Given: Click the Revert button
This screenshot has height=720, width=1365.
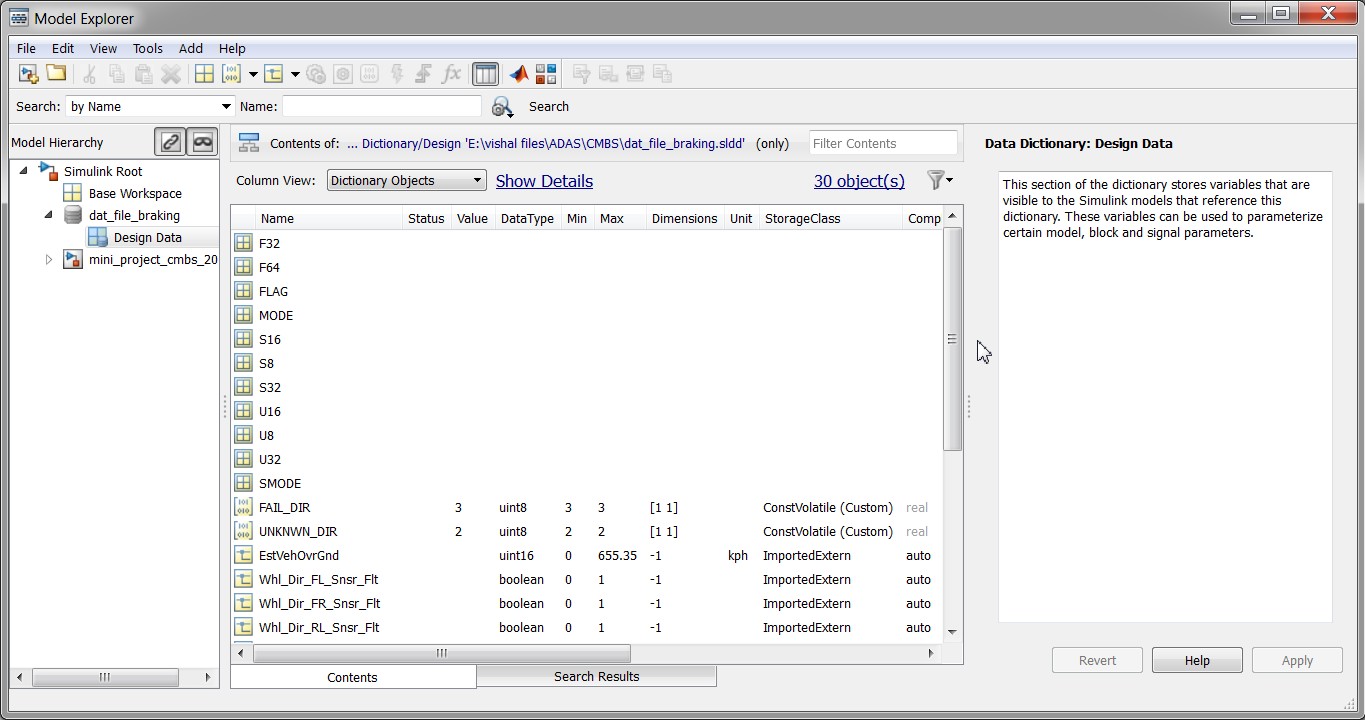Looking at the screenshot, I should (1097, 660).
